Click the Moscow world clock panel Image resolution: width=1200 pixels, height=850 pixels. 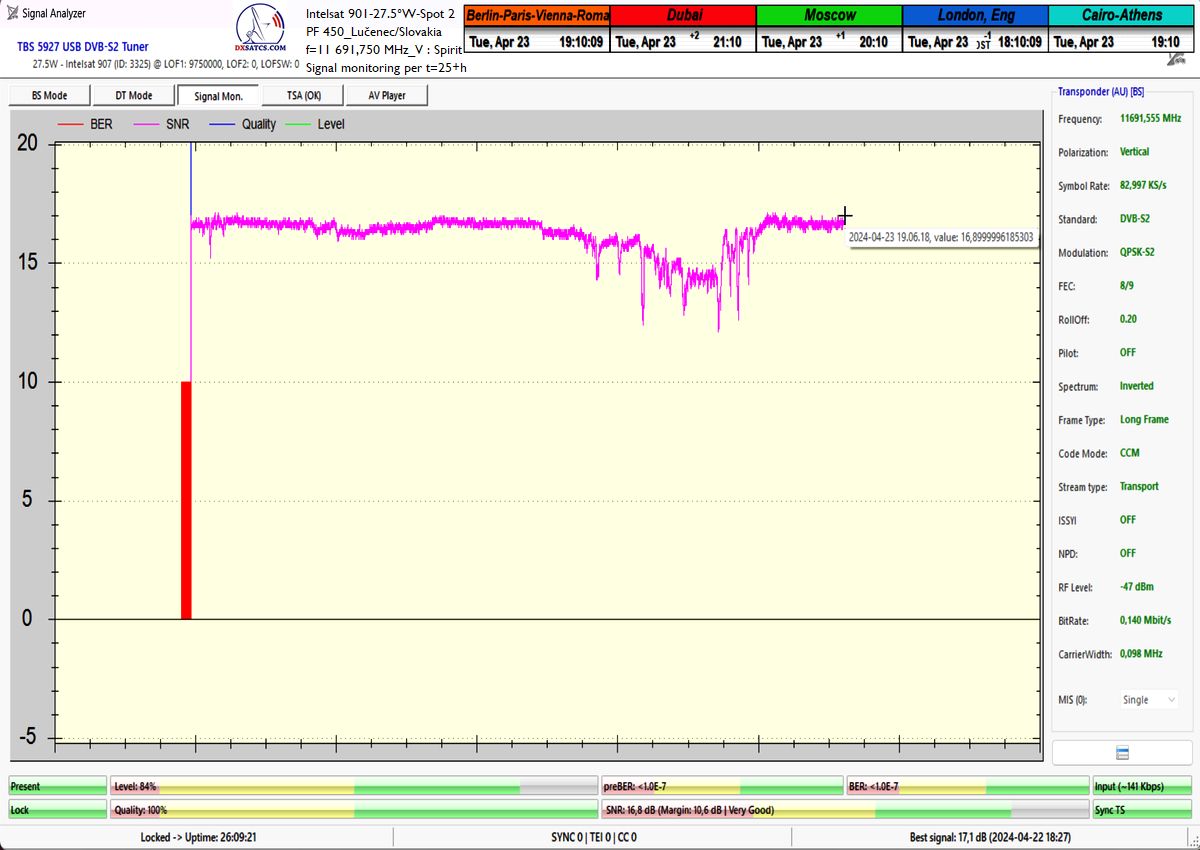point(829,29)
